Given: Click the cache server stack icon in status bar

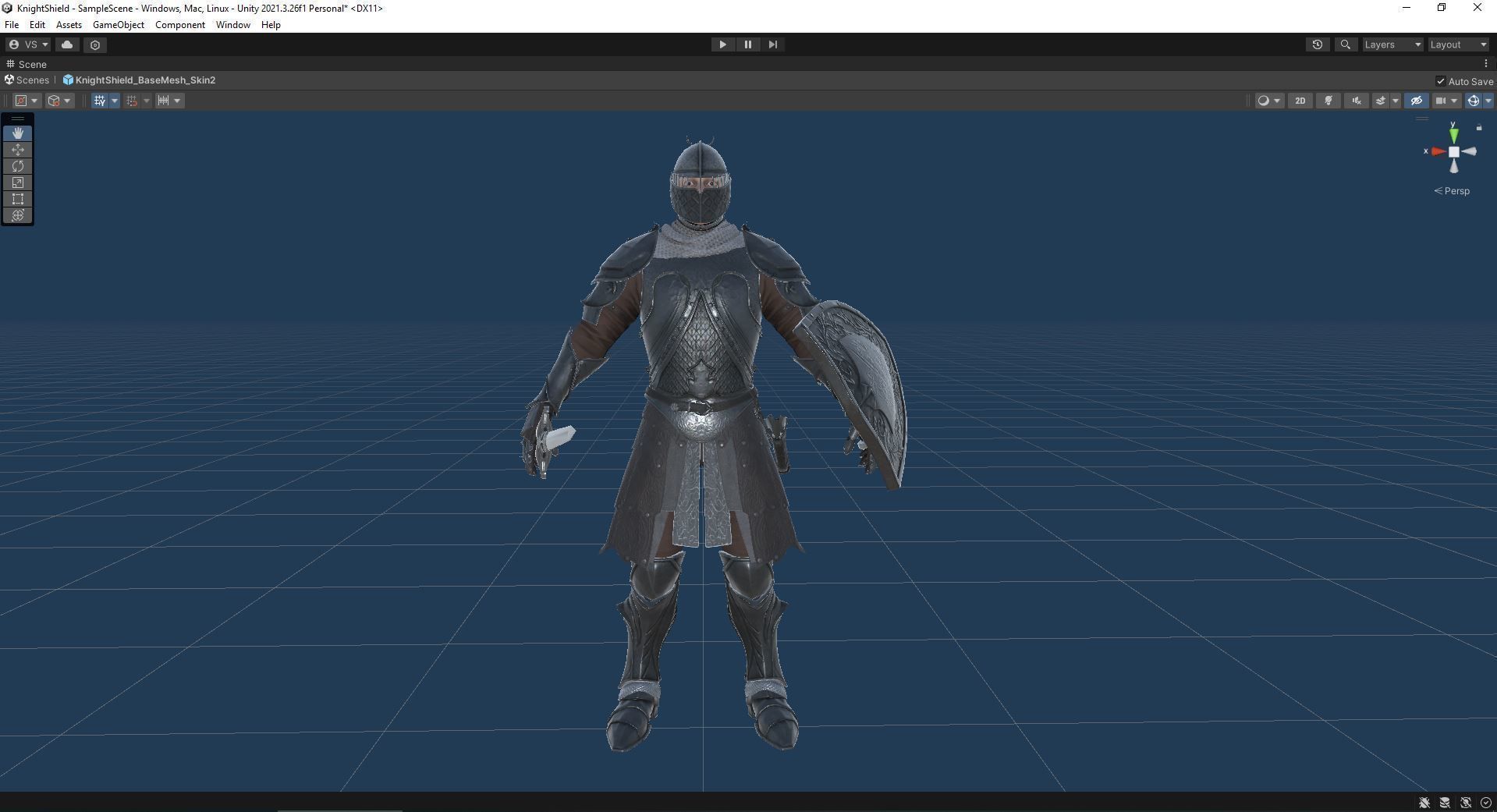Looking at the screenshot, I should (x=1445, y=803).
